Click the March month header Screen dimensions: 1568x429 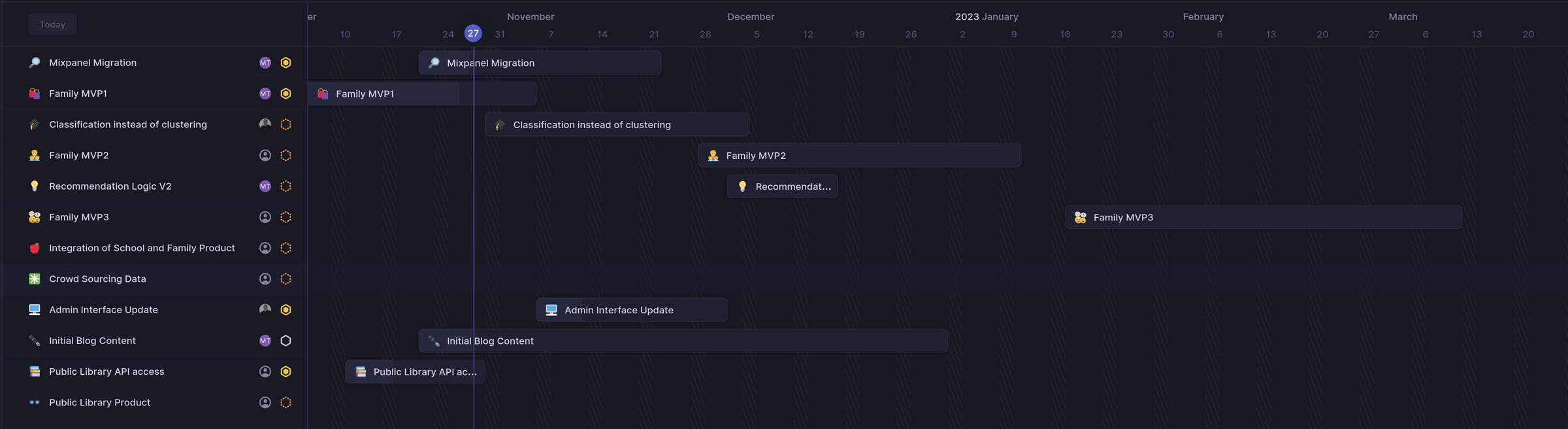coord(1403,16)
